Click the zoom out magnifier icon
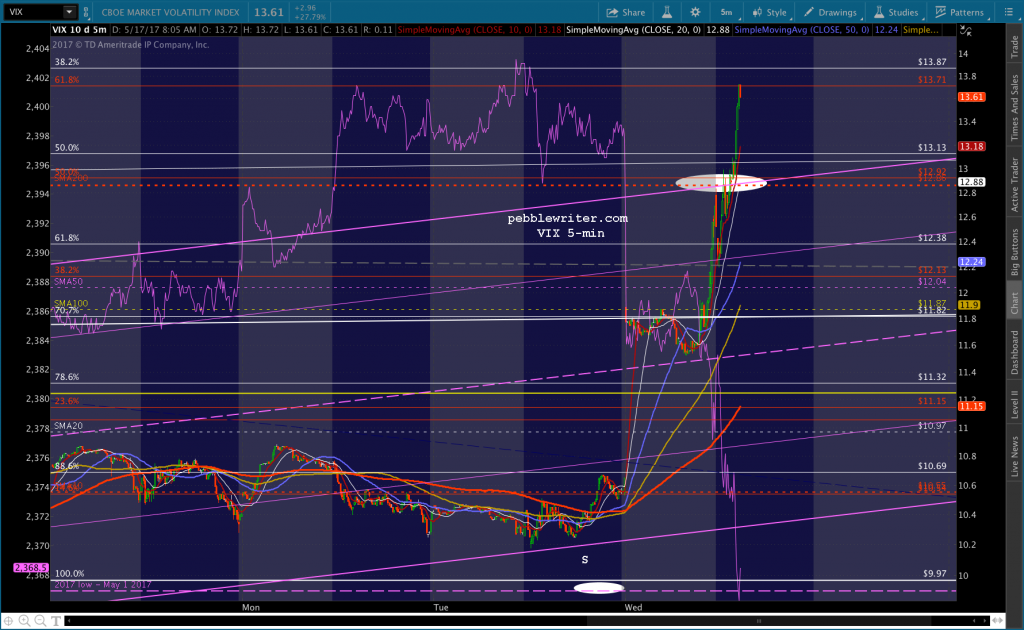The height and width of the screenshot is (630, 1024). pos(40,621)
